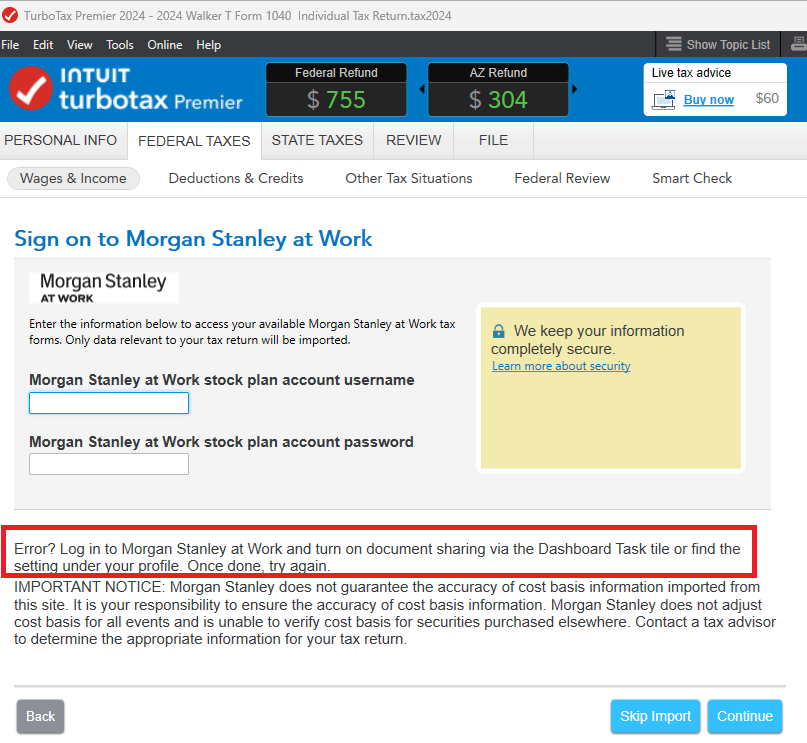Click the Buy now link
The height and width of the screenshot is (743, 807).
coord(708,100)
